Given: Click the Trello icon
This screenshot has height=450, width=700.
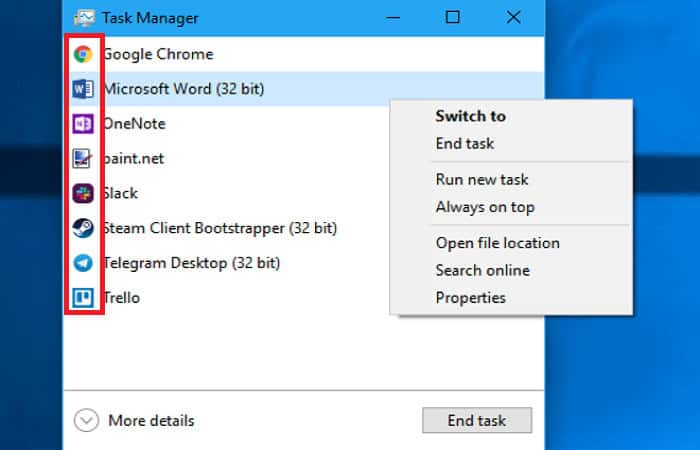Looking at the screenshot, I should click(x=83, y=298).
